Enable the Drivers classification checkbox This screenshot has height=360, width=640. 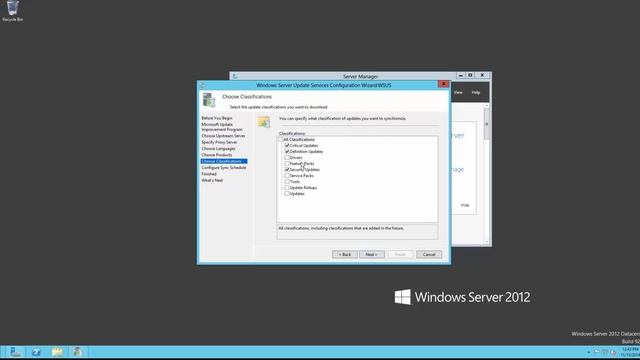point(287,158)
